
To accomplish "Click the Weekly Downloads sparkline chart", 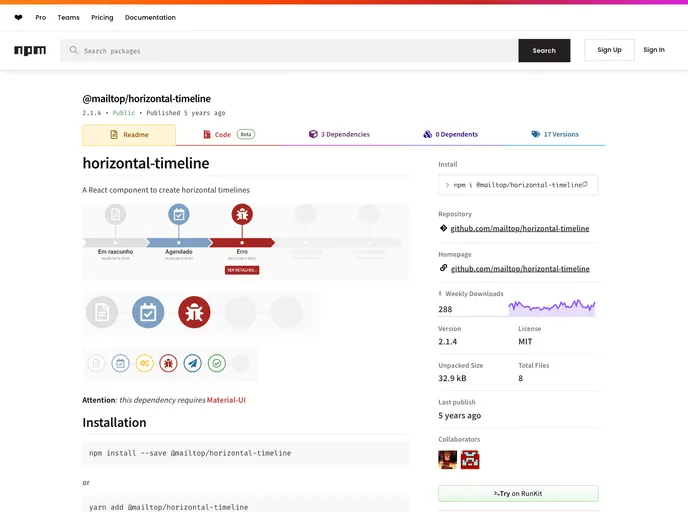I will coord(552,308).
